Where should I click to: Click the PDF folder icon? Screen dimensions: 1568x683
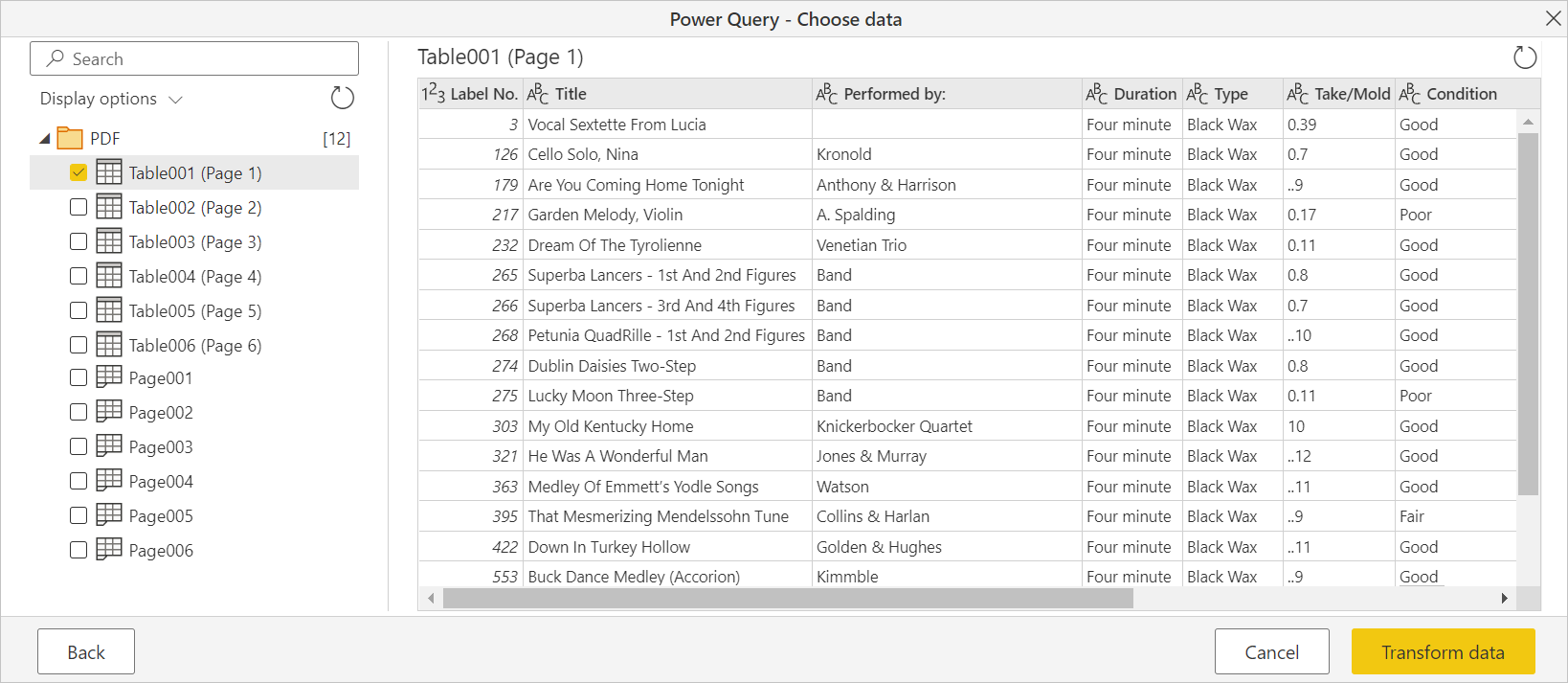(70, 138)
